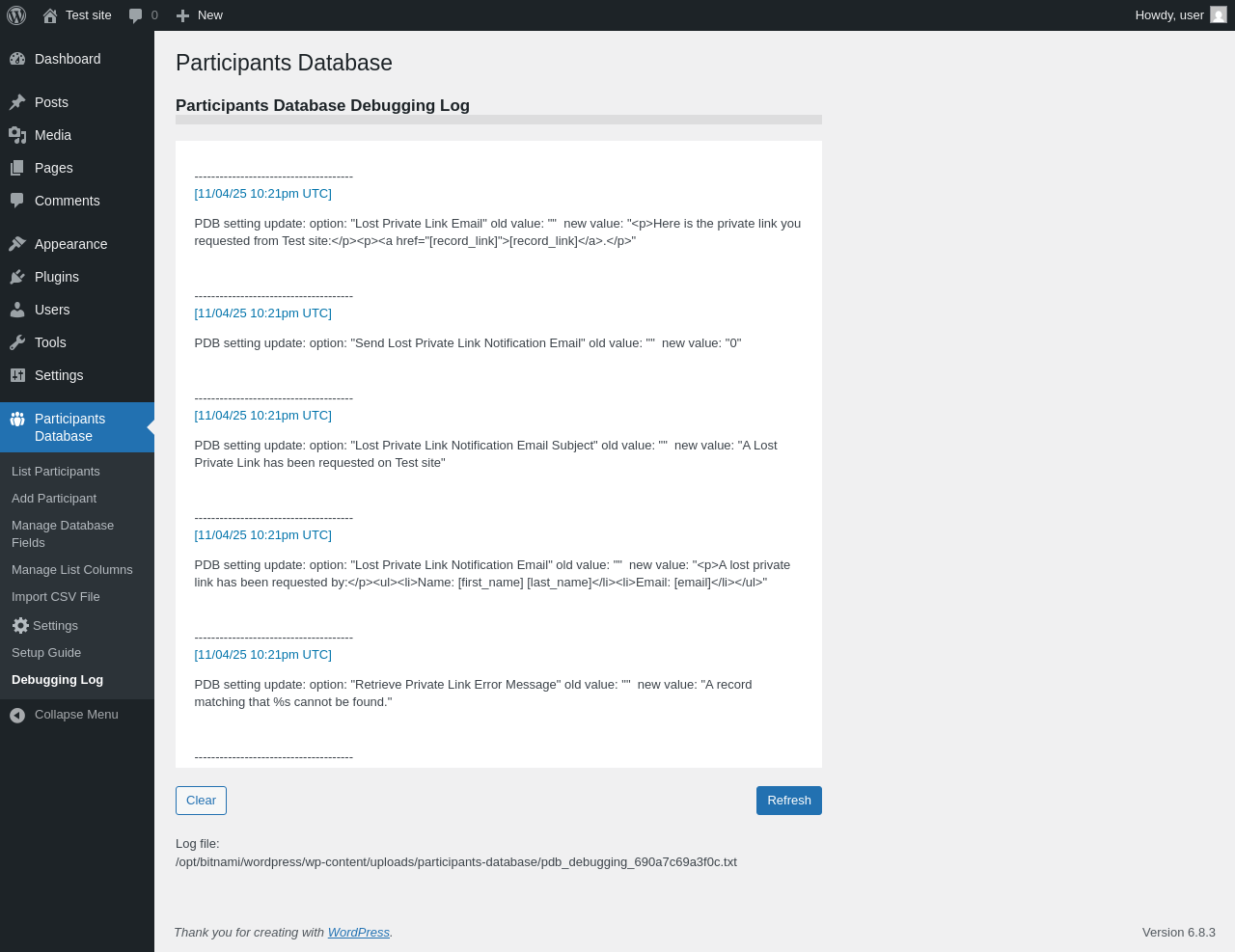The image size is (1235, 952).
Task: Open the Test site home icon
Action: point(50,15)
